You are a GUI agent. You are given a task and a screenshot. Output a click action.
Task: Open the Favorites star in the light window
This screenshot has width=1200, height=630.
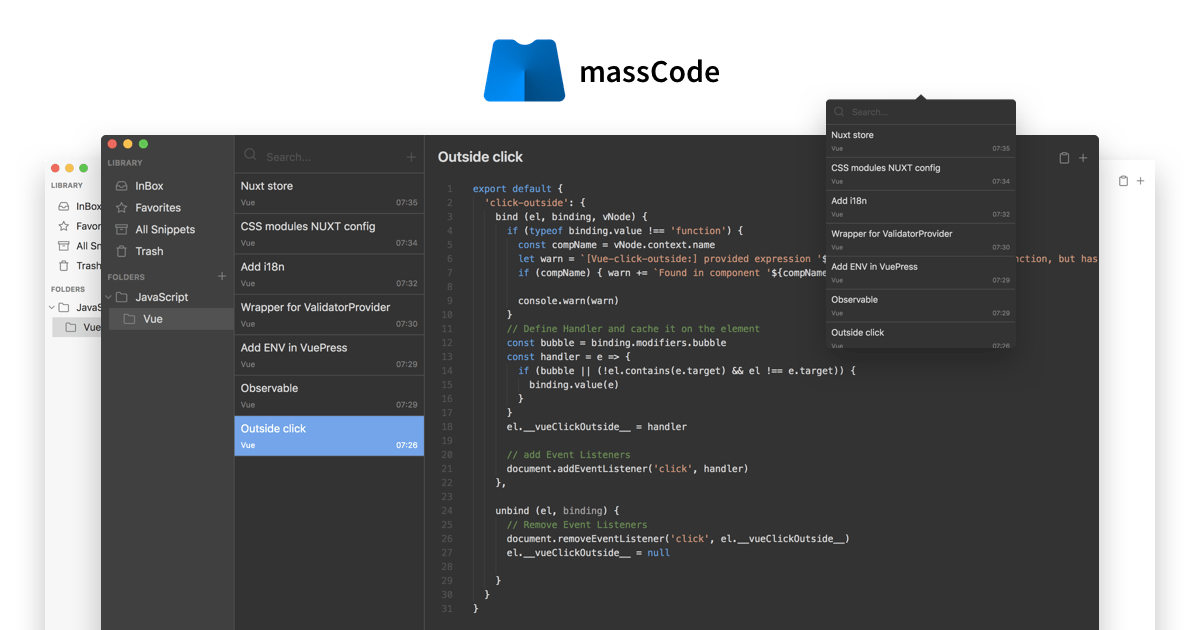[64, 226]
